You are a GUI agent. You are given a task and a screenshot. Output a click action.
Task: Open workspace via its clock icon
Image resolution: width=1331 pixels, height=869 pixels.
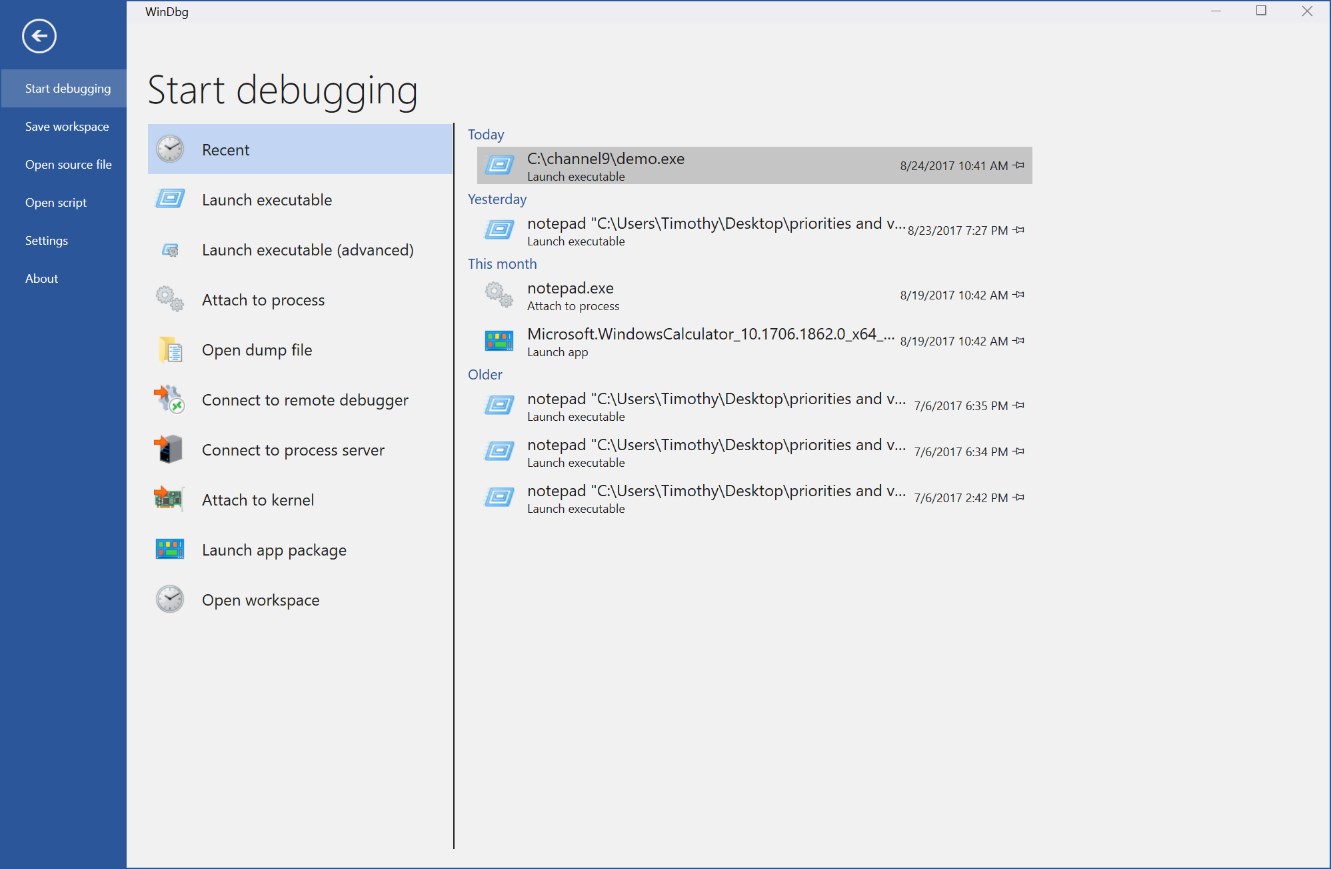(x=170, y=599)
